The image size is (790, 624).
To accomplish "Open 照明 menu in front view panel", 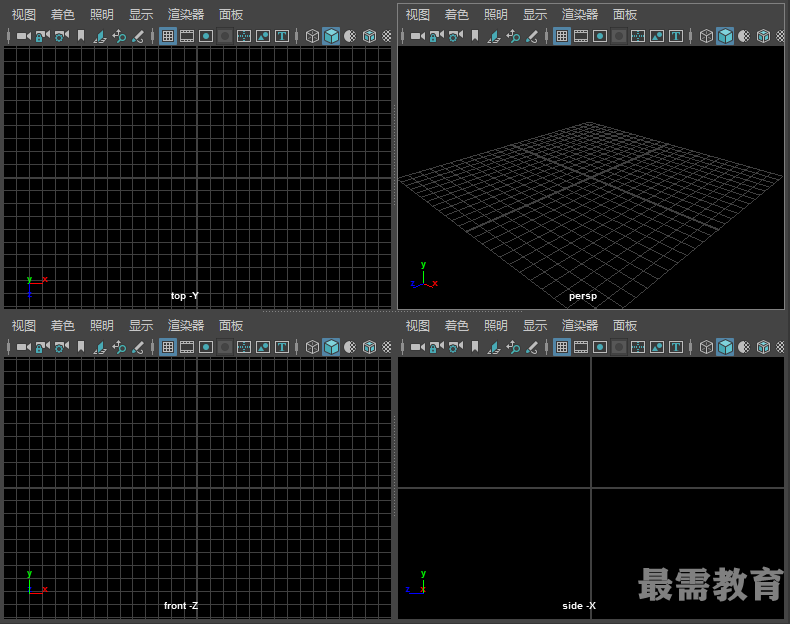I will coord(102,325).
